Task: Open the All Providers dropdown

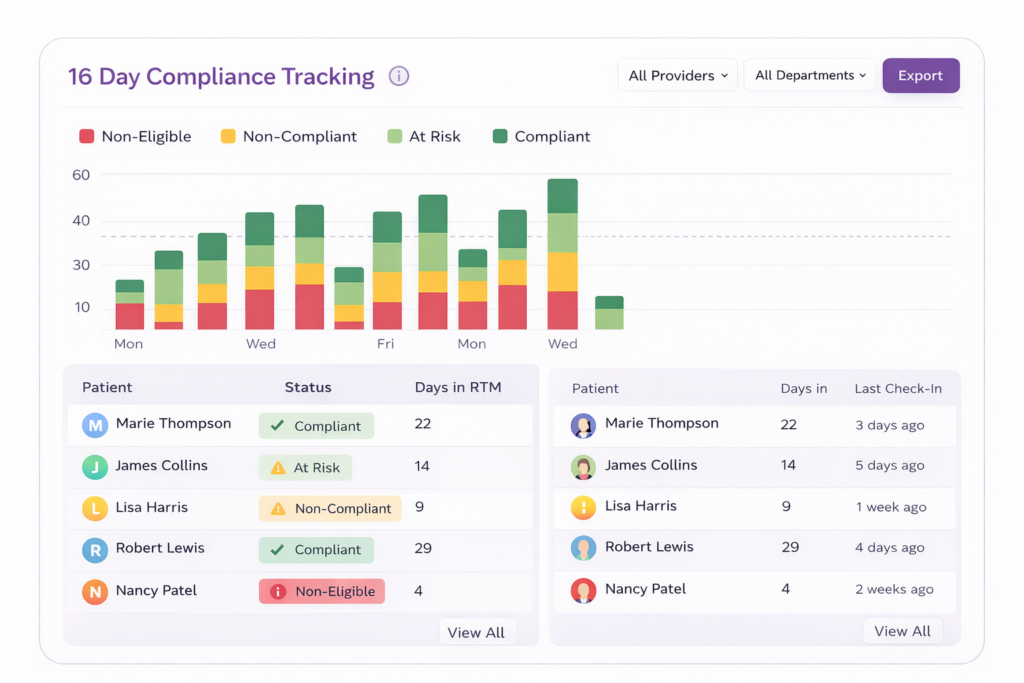Action: 677,76
